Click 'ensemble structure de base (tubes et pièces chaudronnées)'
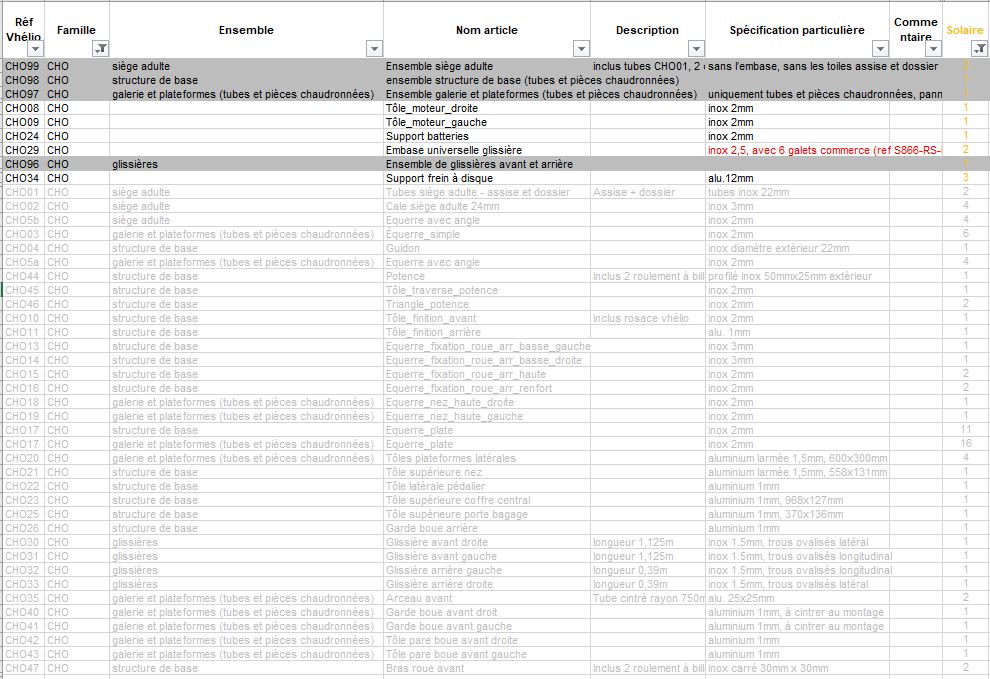The image size is (990, 679). point(532,80)
